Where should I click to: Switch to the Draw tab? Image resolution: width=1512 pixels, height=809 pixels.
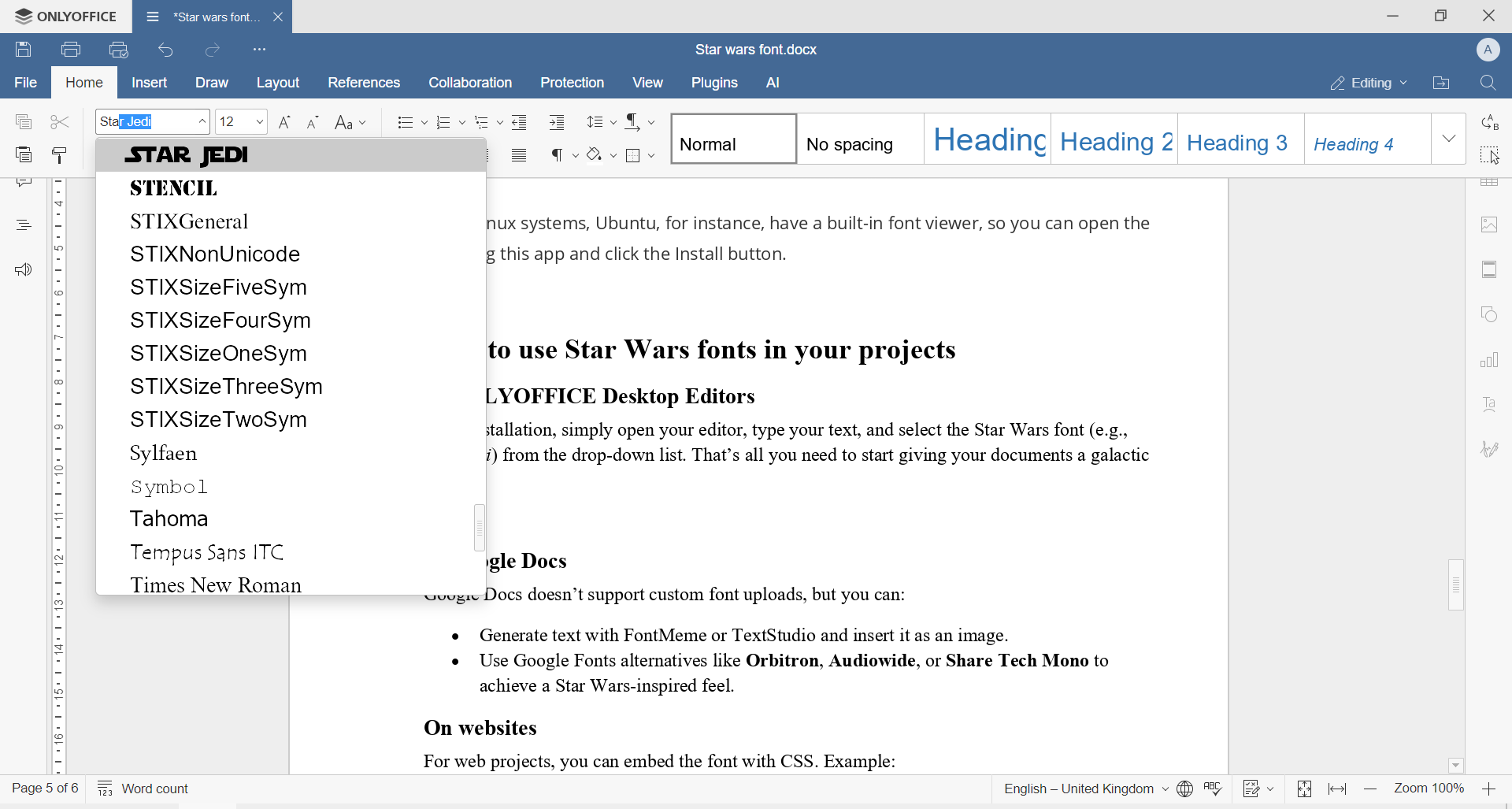click(x=212, y=83)
